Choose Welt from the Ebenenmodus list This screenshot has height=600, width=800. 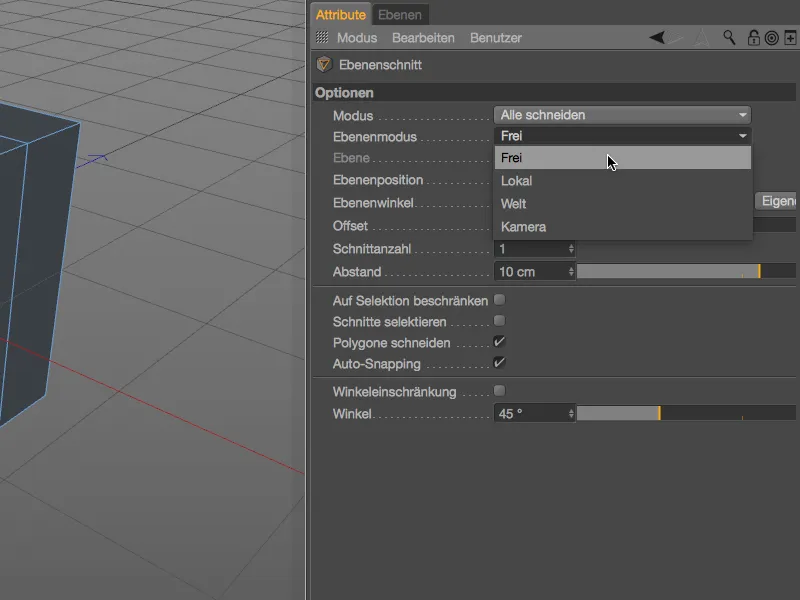coord(622,204)
